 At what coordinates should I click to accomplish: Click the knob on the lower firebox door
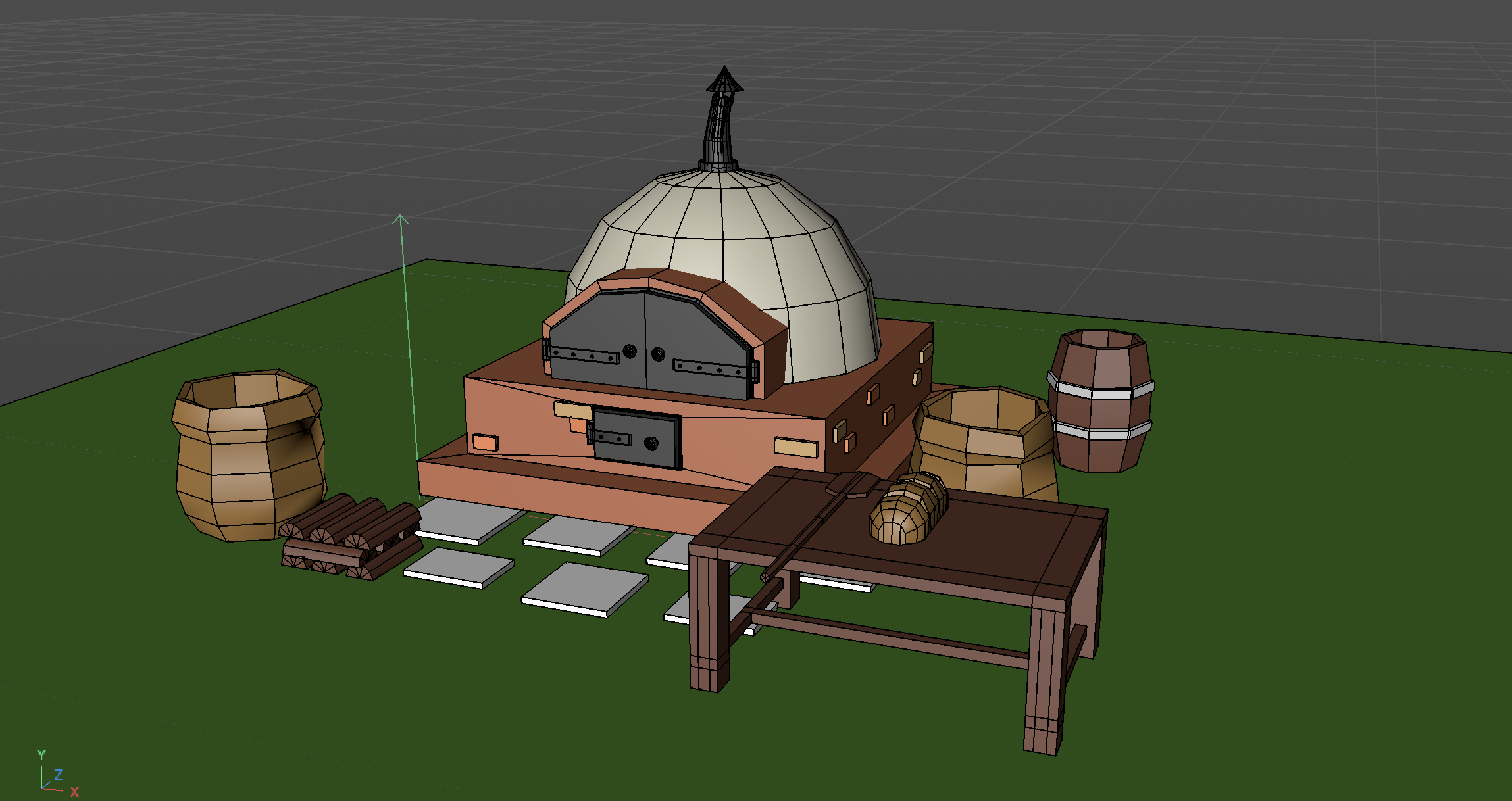pyautogui.click(x=651, y=443)
